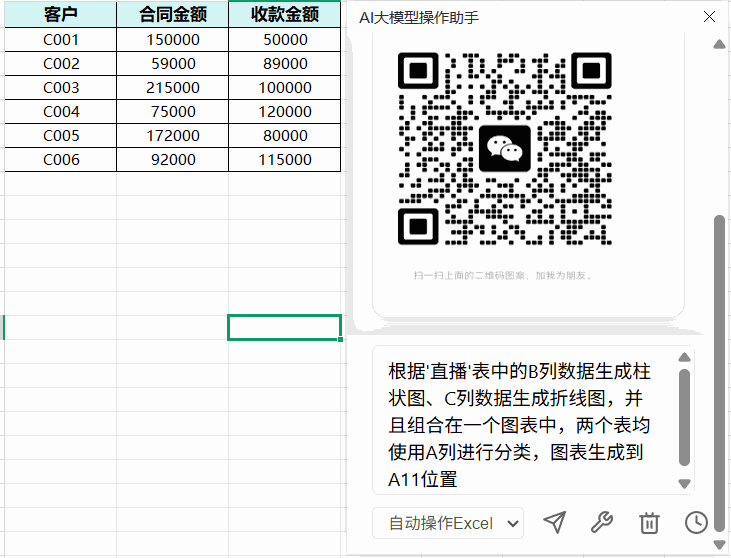The width and height of the screenshot is (731, 558).
Task: Select cell containing C006
Action: point(61,159)
